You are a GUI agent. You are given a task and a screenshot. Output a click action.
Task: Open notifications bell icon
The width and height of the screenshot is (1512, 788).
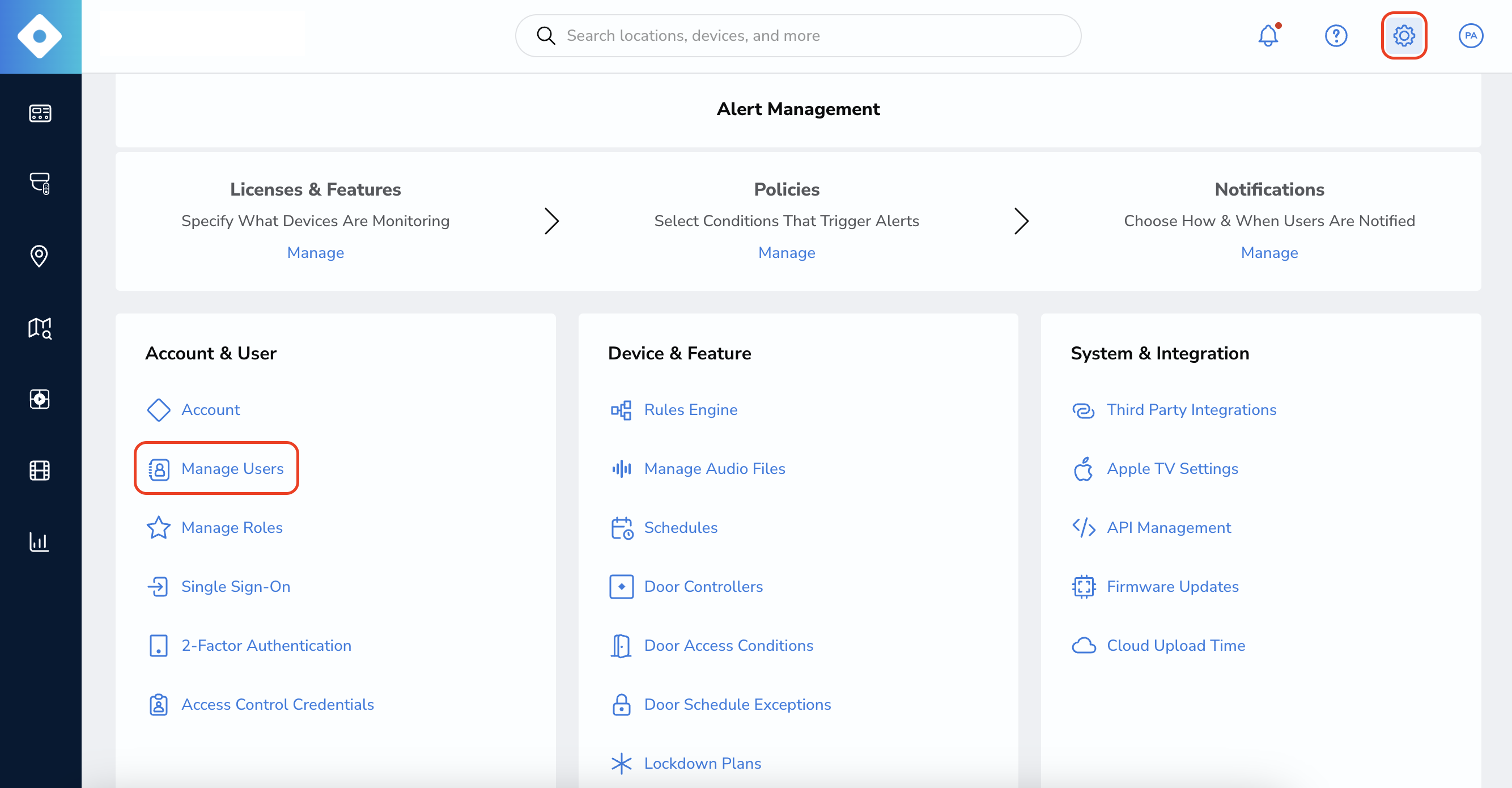click(x=1268, y=36)
